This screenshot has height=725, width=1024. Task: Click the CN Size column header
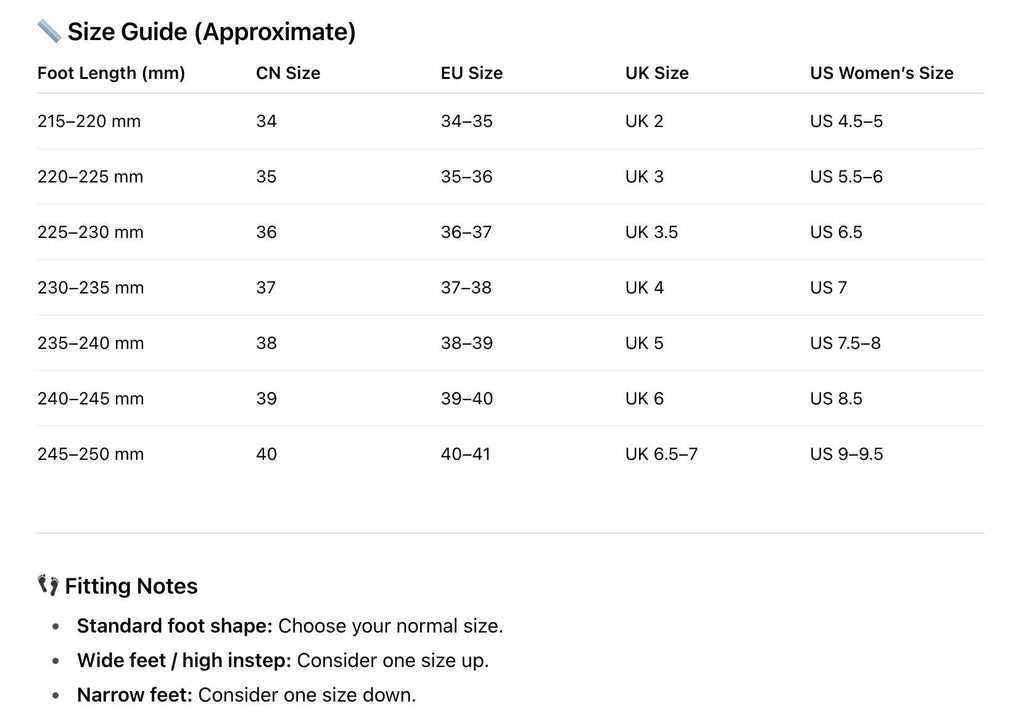(x=288, y=73)
